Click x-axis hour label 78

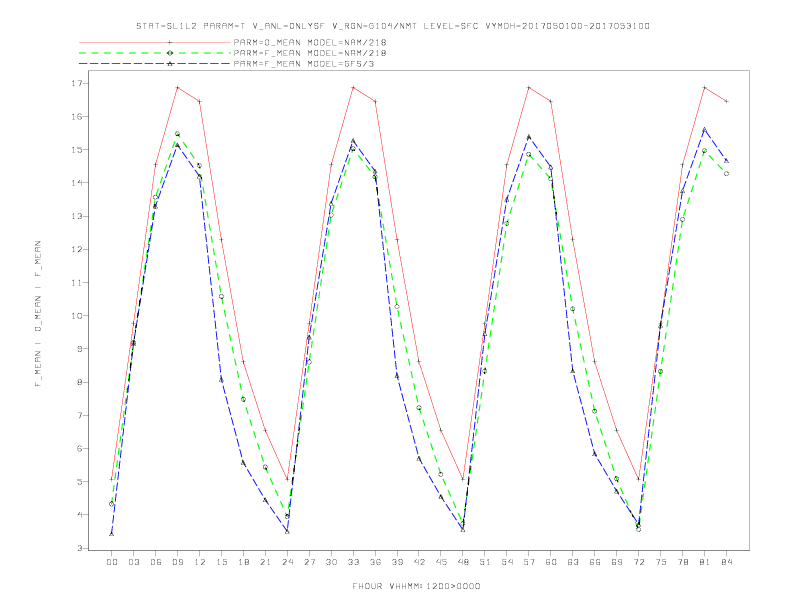pyautogui.click(x=683, y=562)
